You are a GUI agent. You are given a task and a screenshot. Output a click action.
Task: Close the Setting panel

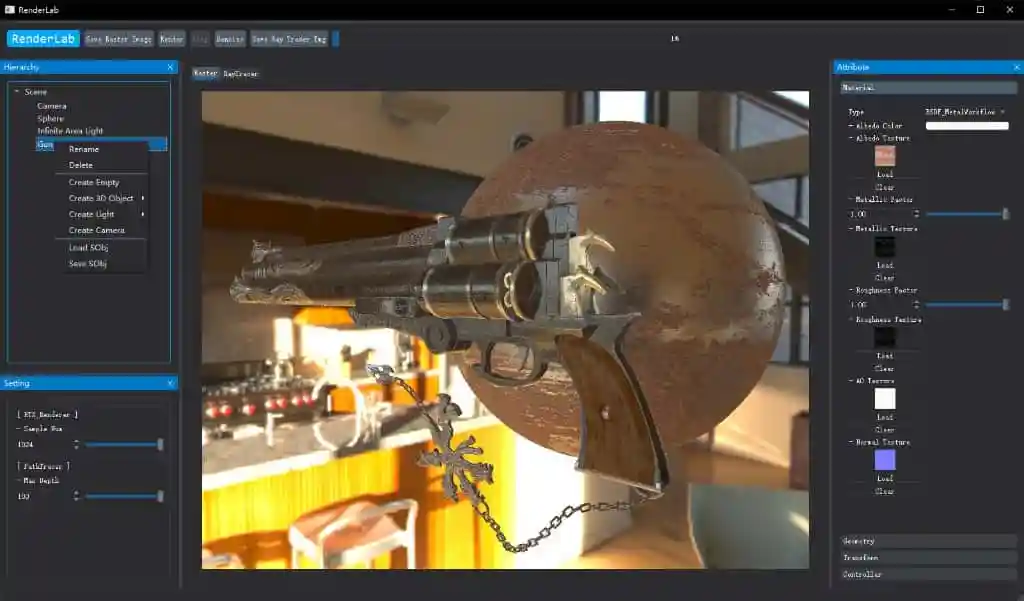coord(170,383)
